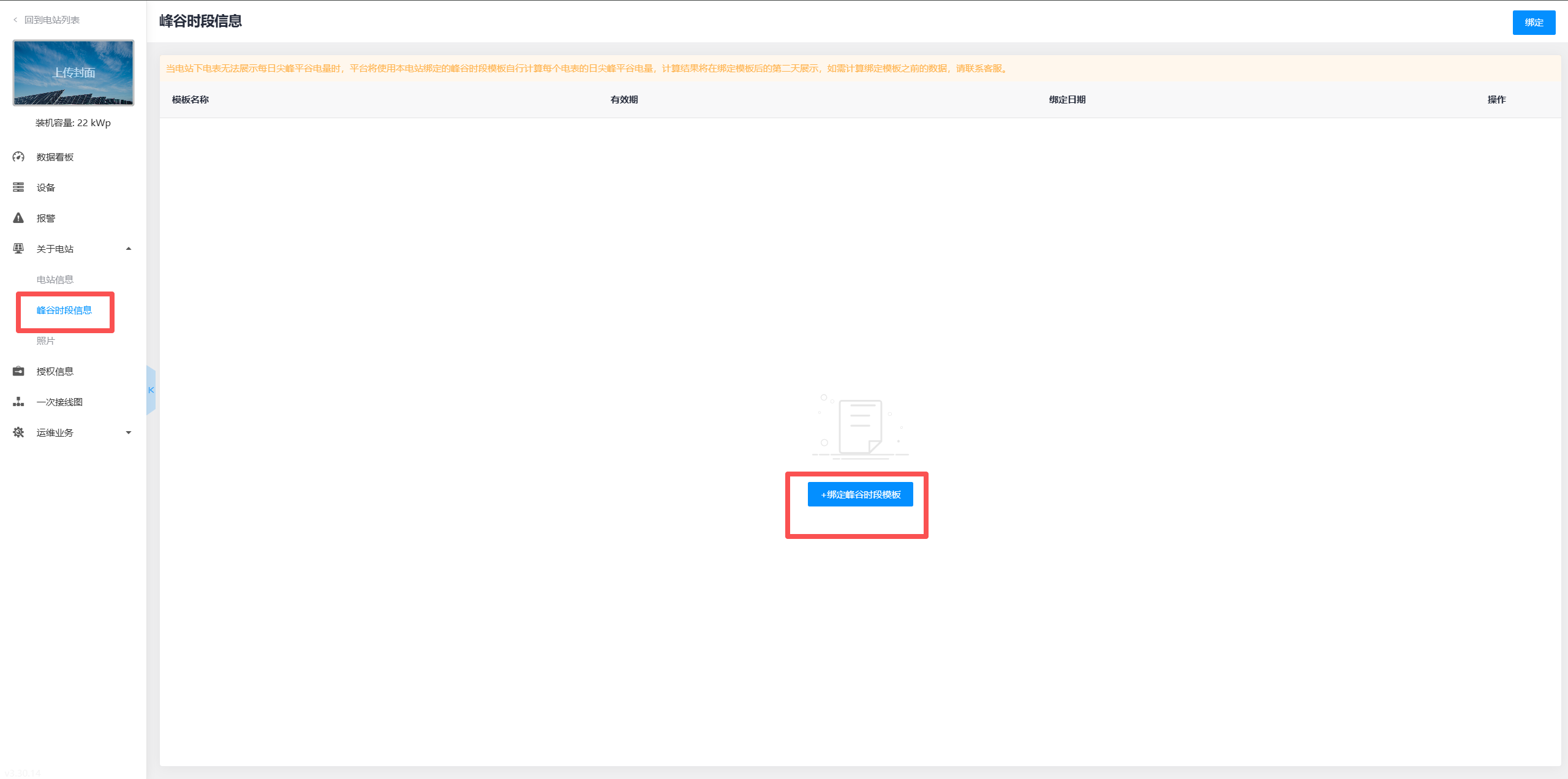Click the blue 绑定 button at top right
This screenshot has width=1568, height=779.
point(1533,23)
